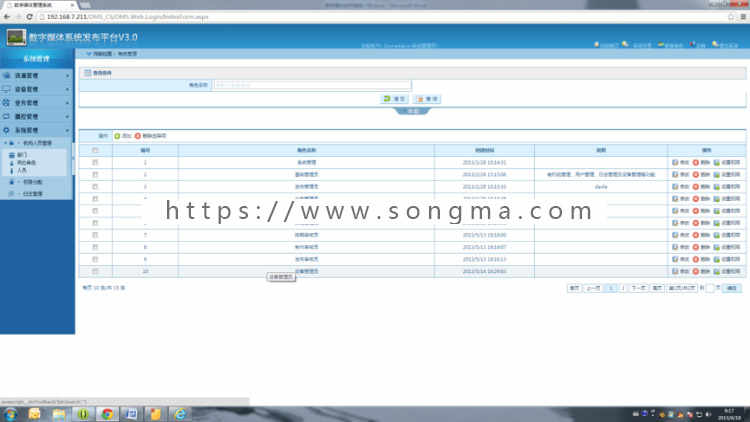Open permission settings icon for row 1
The height and width of the screenshot is (422, 750).
click(x=717, y=163)
